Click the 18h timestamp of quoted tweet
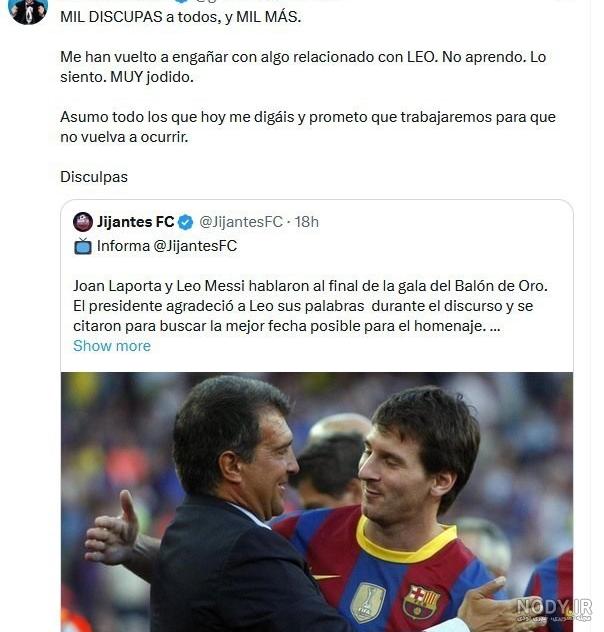The image size is (604, 632). pyautogui.click(x=306, y=222)
